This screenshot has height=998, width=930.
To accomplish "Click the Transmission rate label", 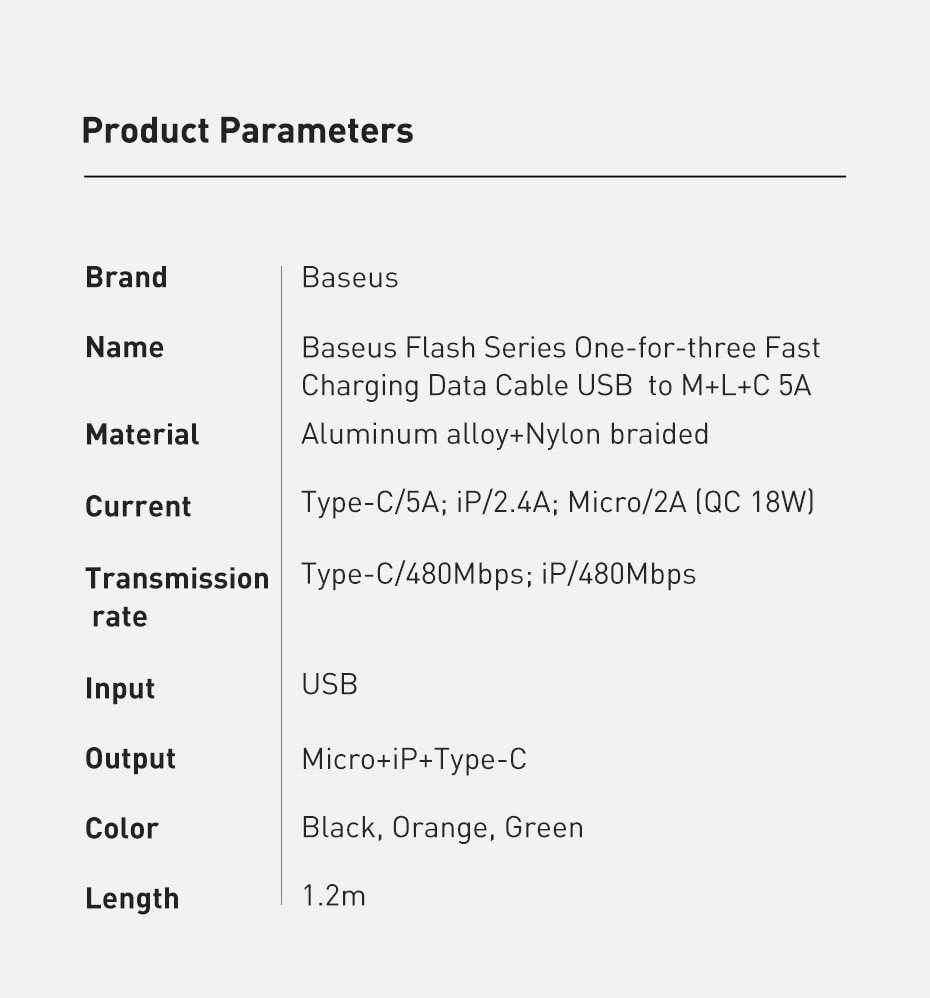I will tap(177, 597).
